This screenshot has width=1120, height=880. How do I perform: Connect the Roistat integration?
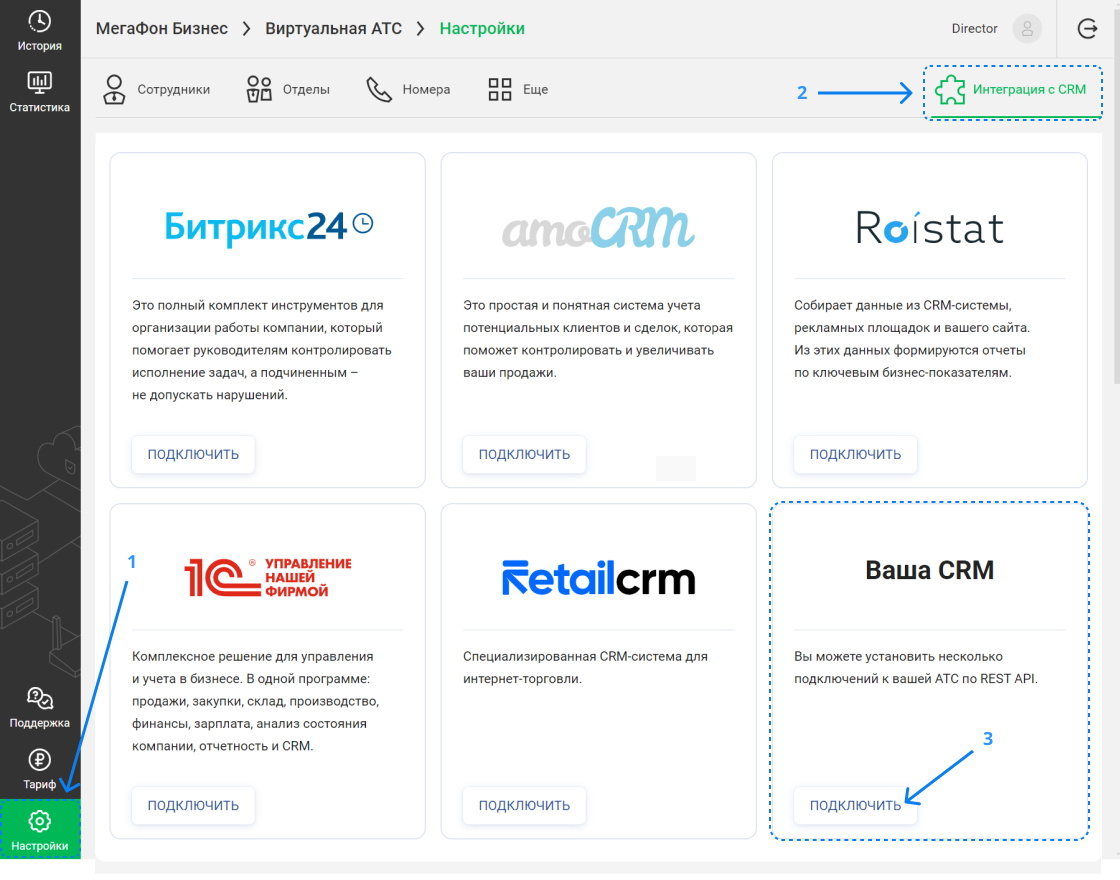coord(855,454)
